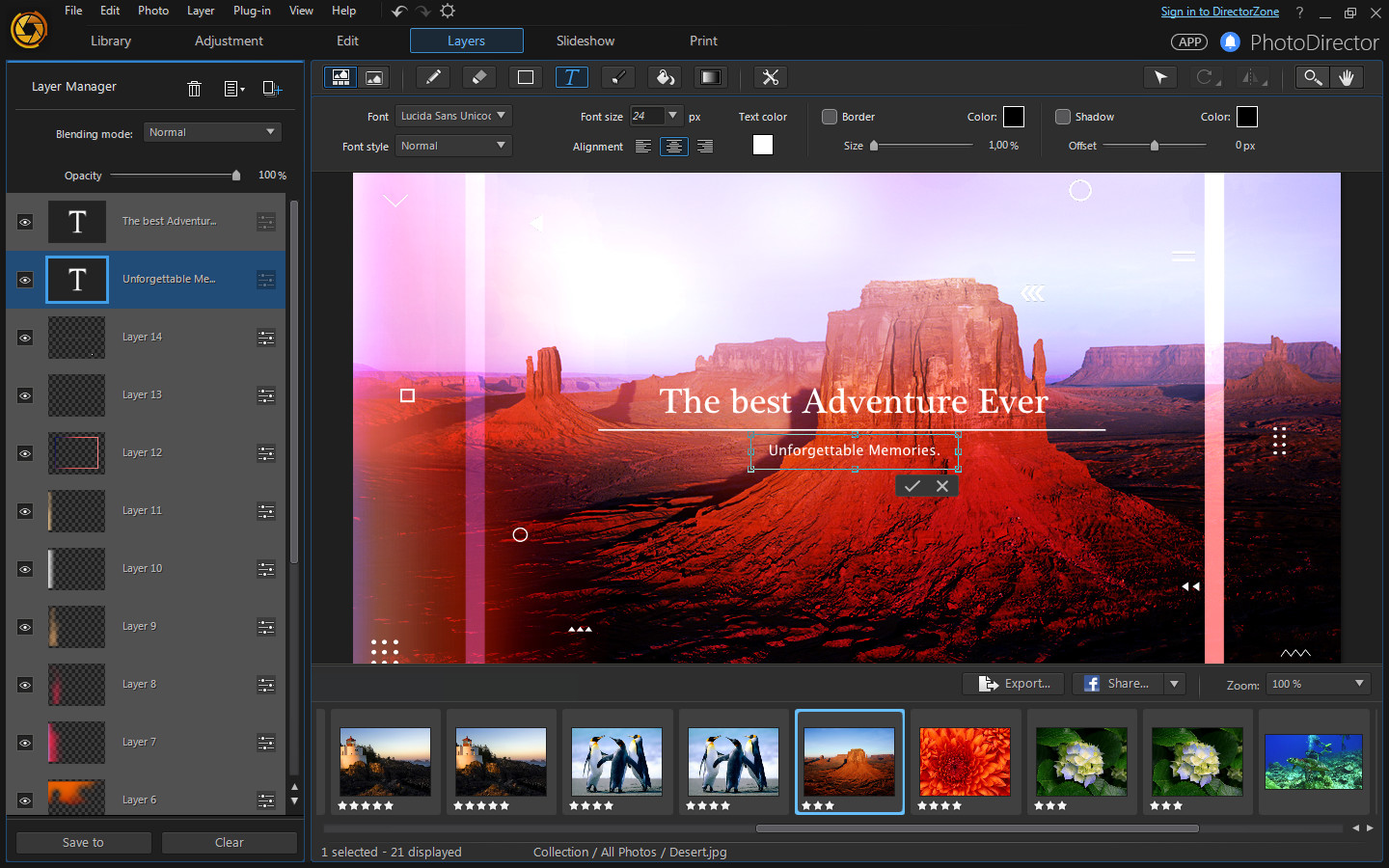Click the add new layer icon
Viewport: 1389px width, 868px height.
[x=271, y=88]
